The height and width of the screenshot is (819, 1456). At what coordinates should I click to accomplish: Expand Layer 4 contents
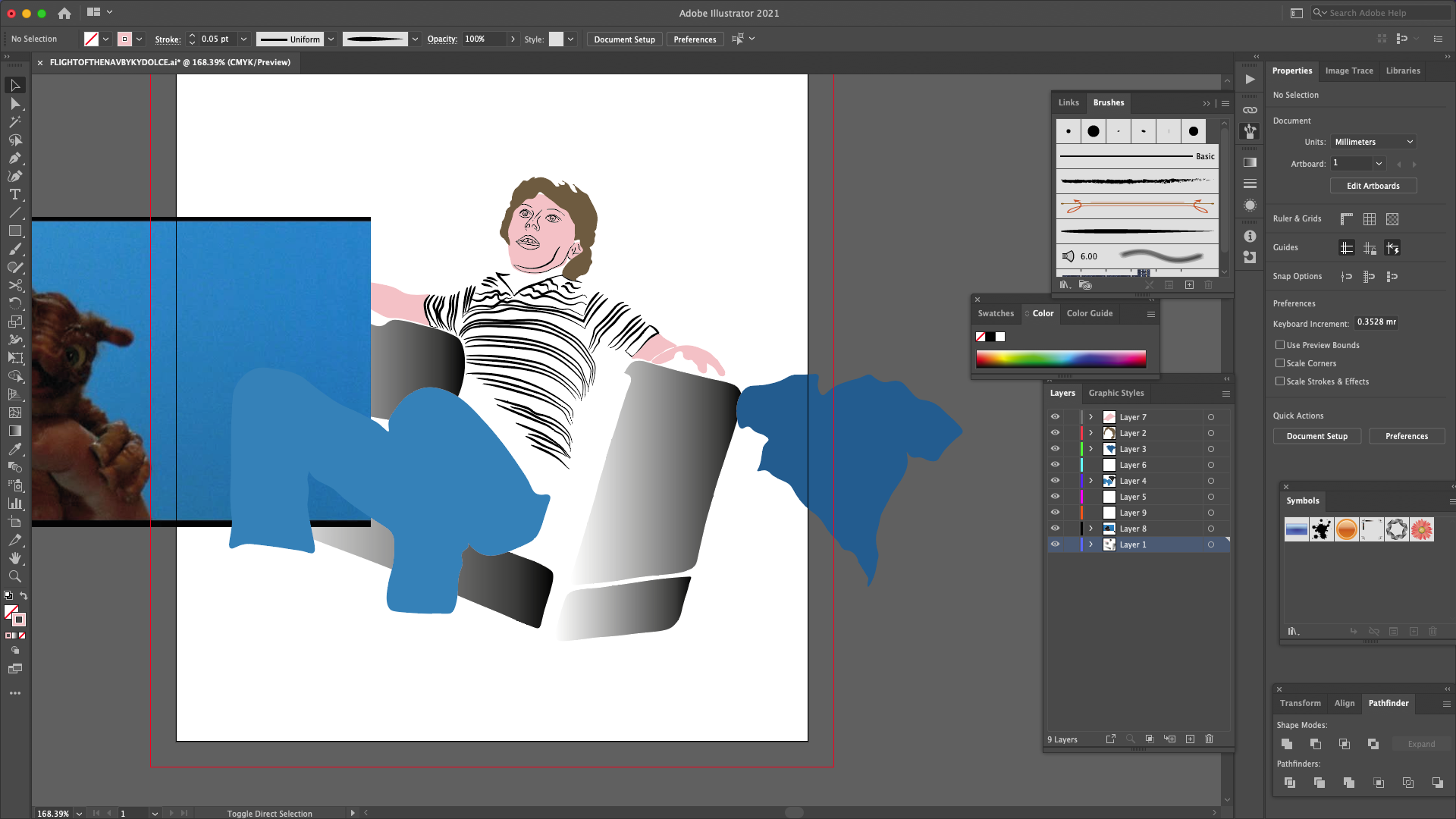point(1091,481)
